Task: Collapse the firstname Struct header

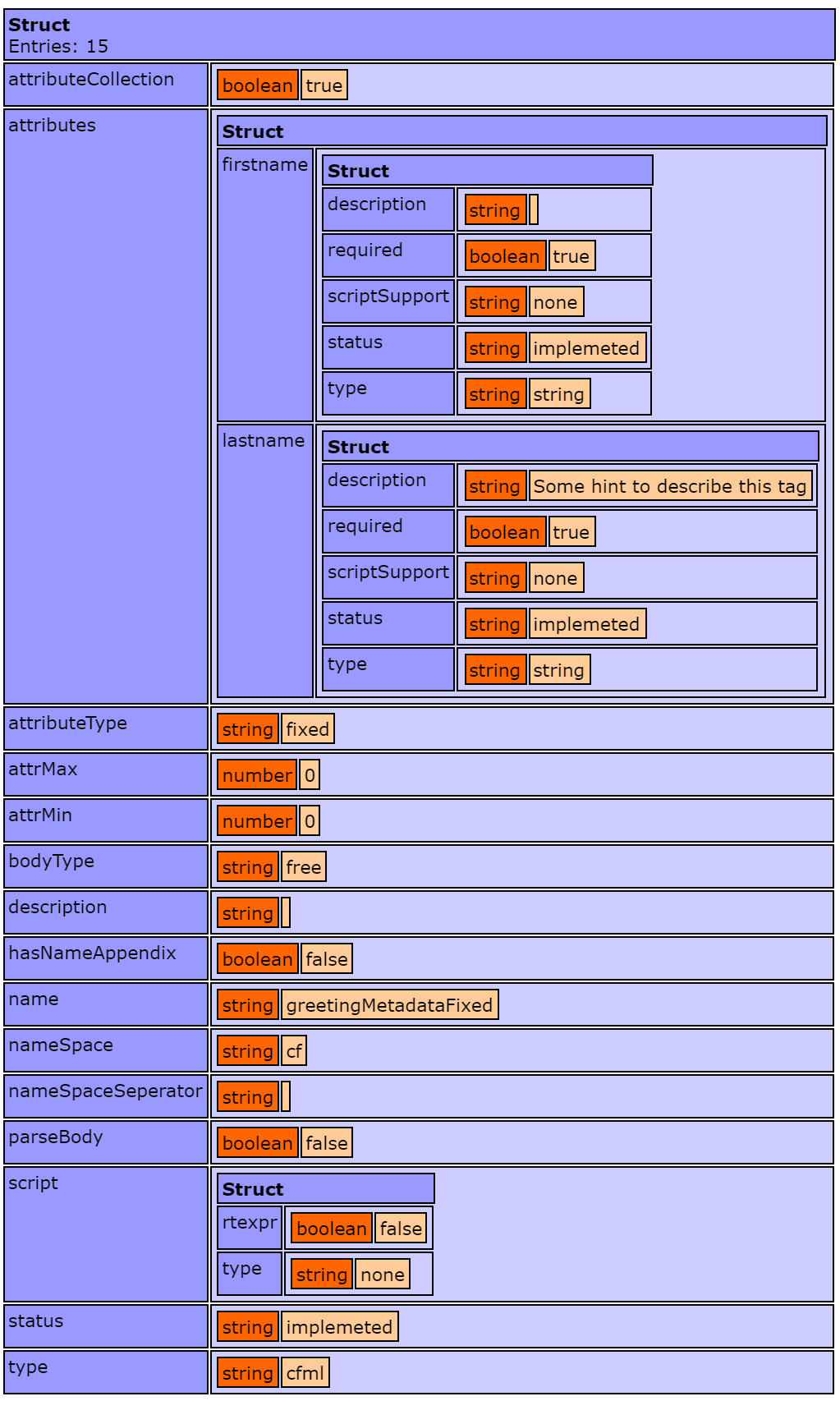Action: pos(487,171)
